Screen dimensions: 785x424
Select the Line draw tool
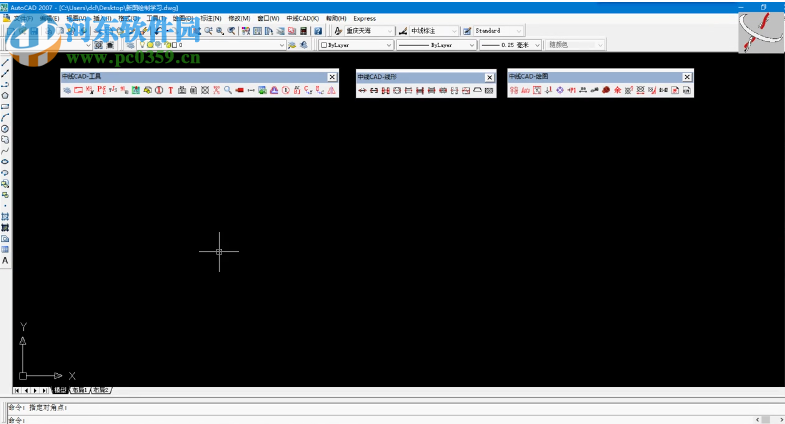[5, 62]
